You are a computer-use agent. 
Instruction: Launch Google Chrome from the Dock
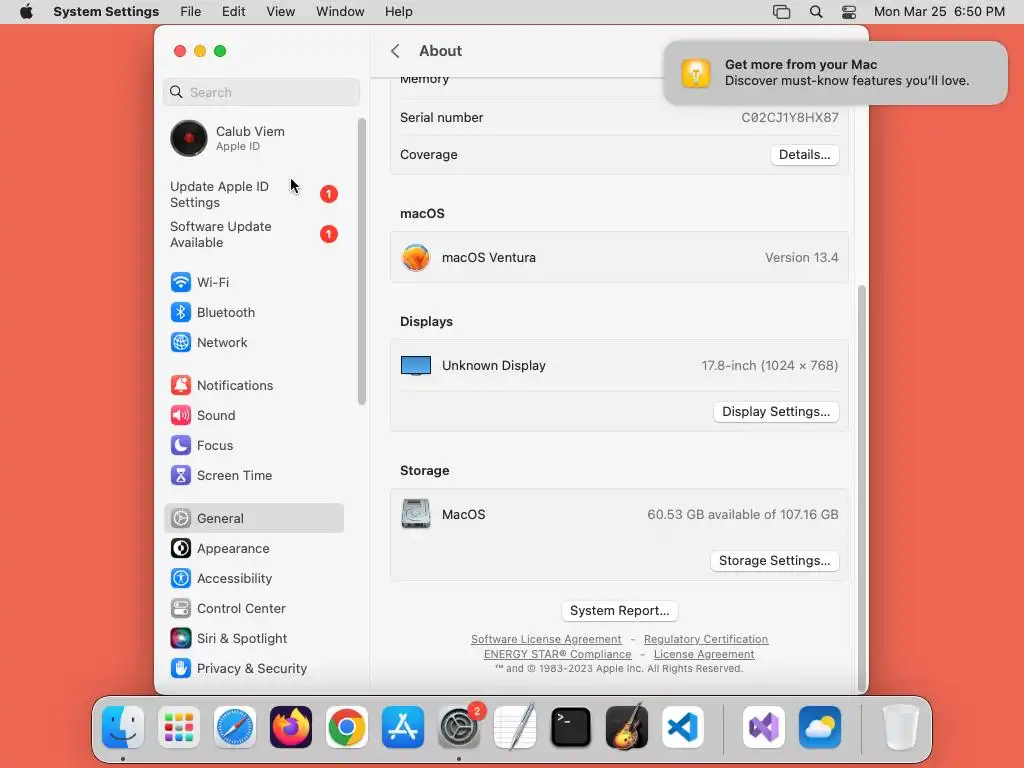pyautogui.click(x=347, y=727)
